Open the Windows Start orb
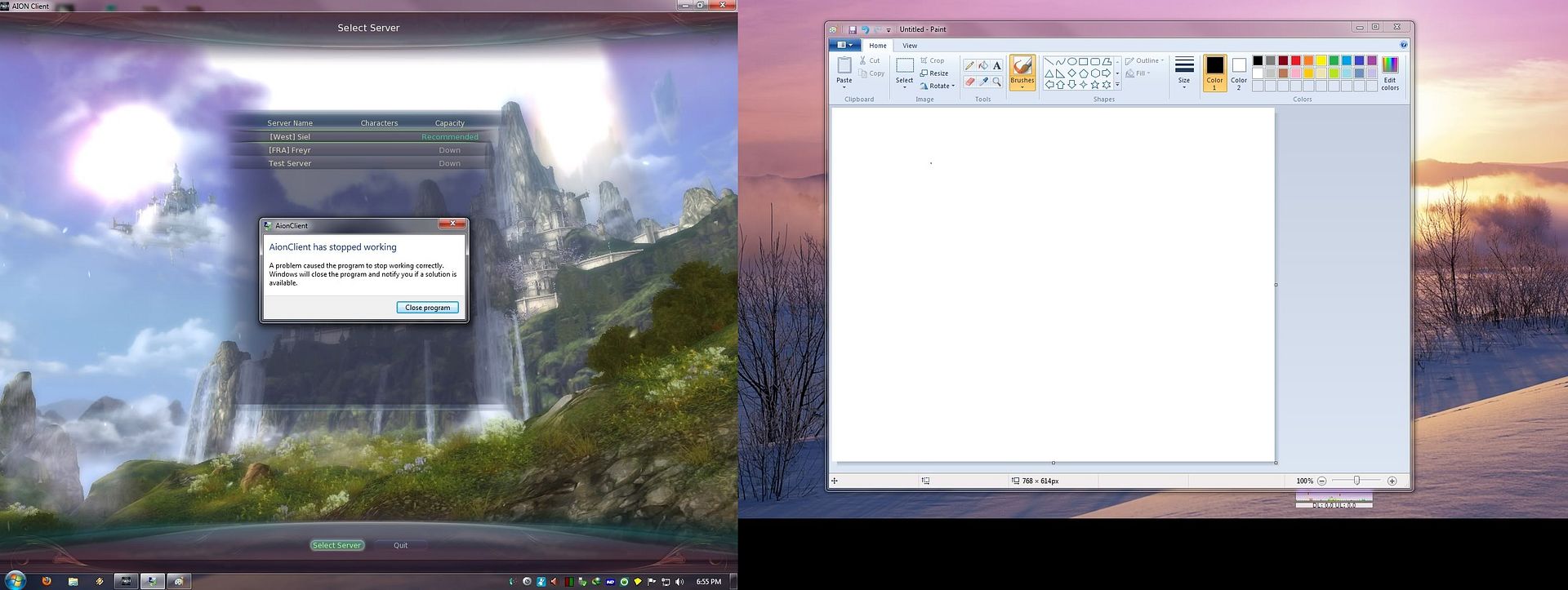This screenshot has width=1568, height=590. pos(15,581)
